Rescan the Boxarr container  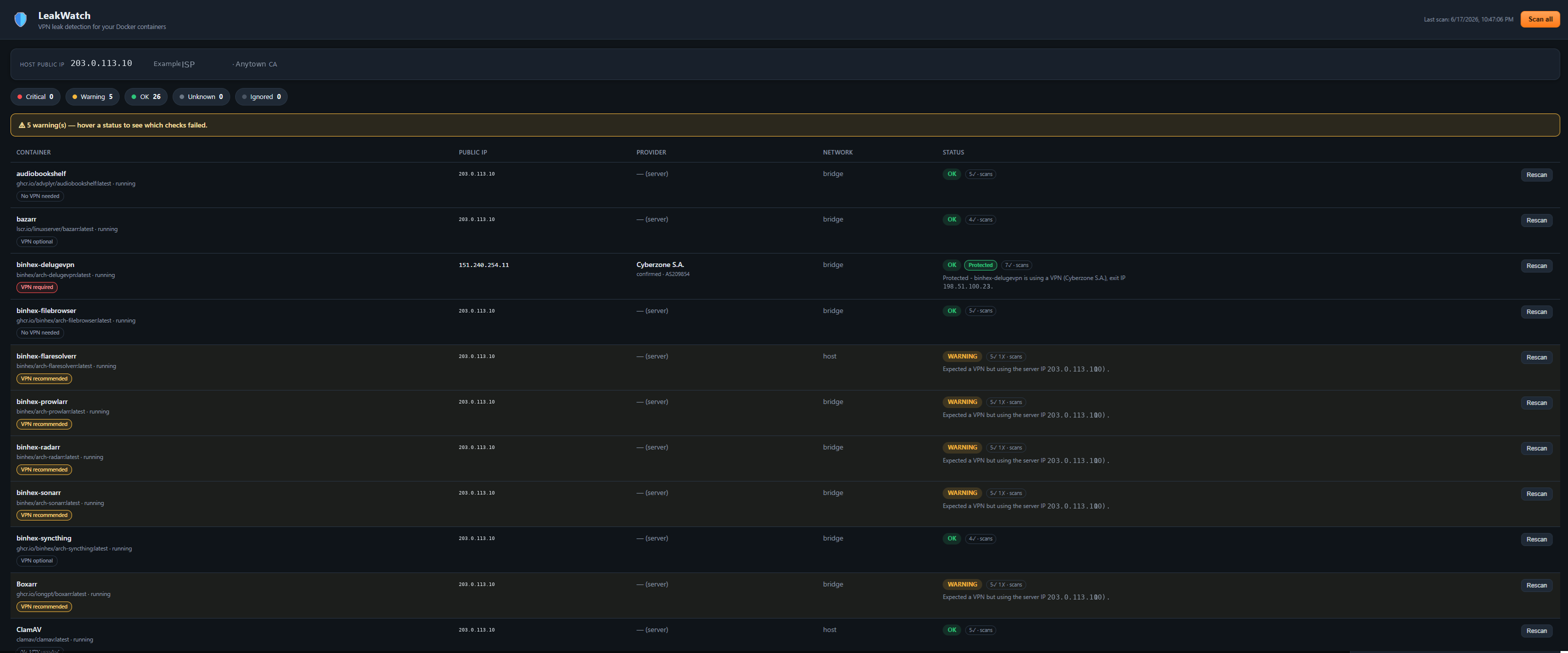click(x=1536, y=585)
